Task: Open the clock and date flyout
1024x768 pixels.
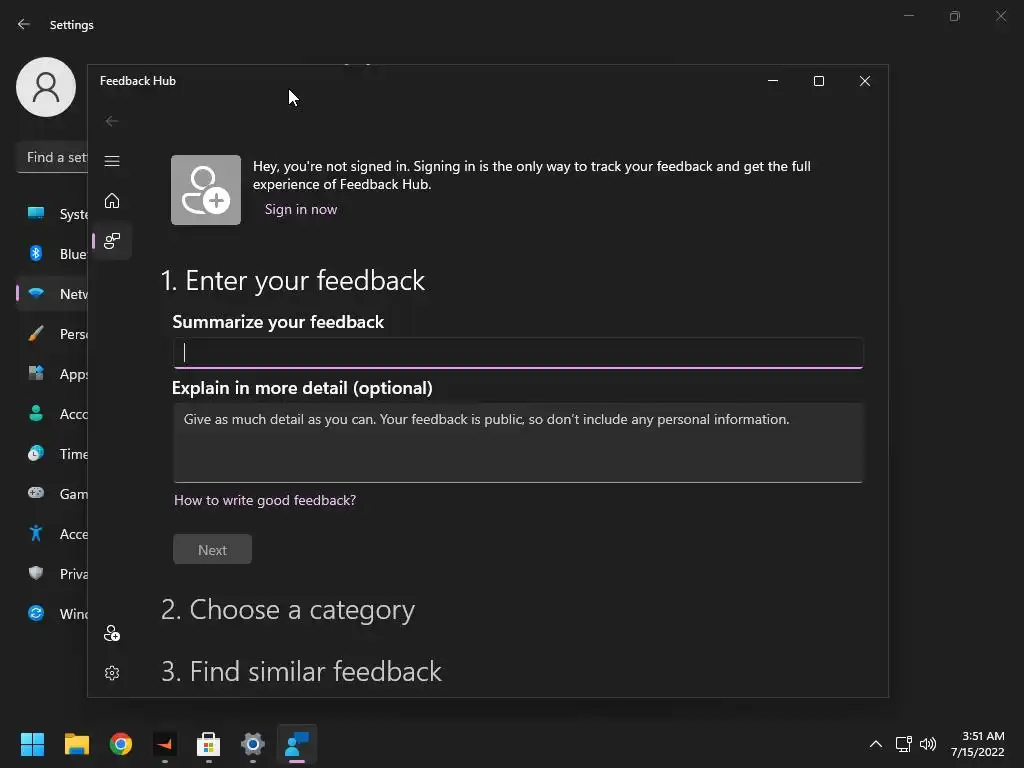Action: [978, 744]
